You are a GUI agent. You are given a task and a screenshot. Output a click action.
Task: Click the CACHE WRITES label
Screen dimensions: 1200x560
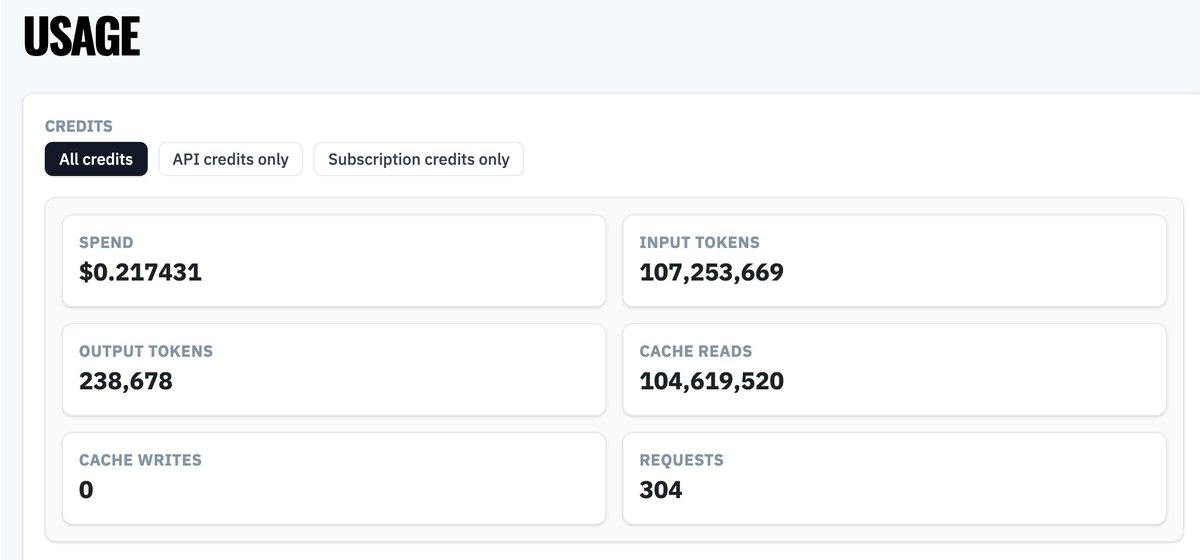[140, 460]
